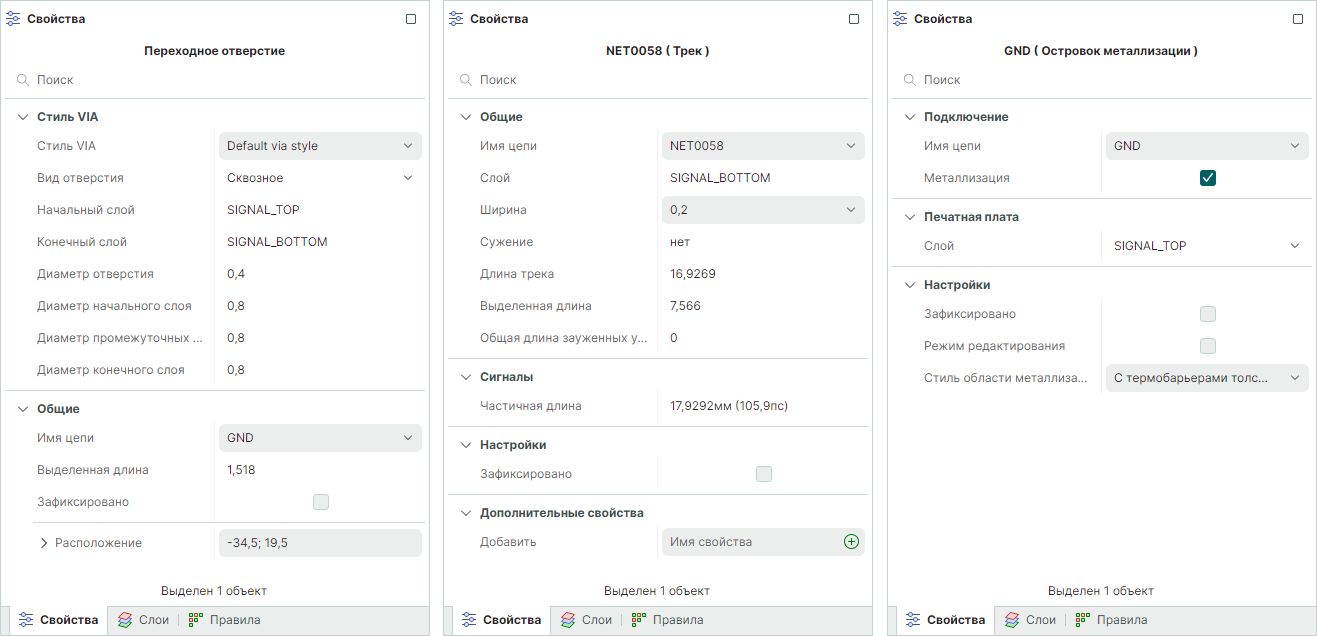
Task: Open Правила tab in right panel
Action: click(1111, 620)
